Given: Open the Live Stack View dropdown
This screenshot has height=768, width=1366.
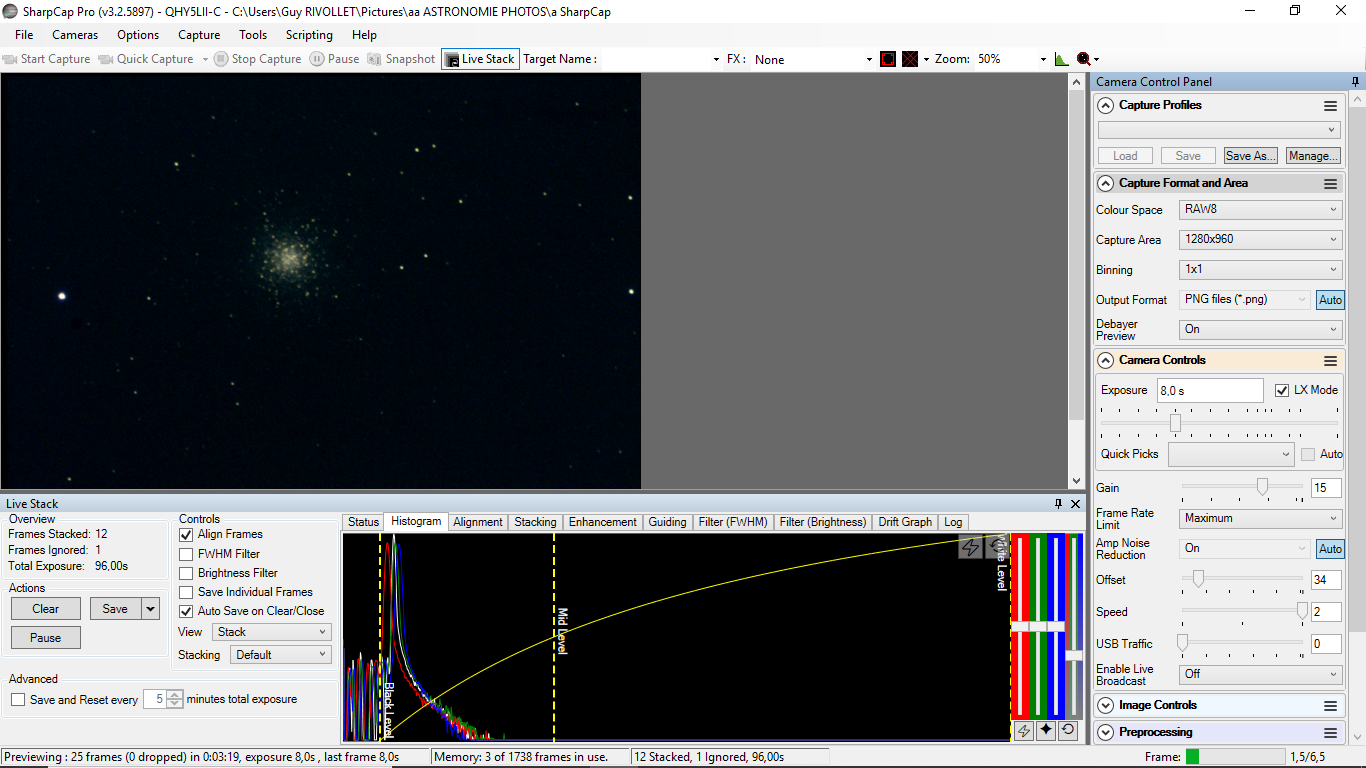Looking at the screenshot, I should tap(271, 632).
